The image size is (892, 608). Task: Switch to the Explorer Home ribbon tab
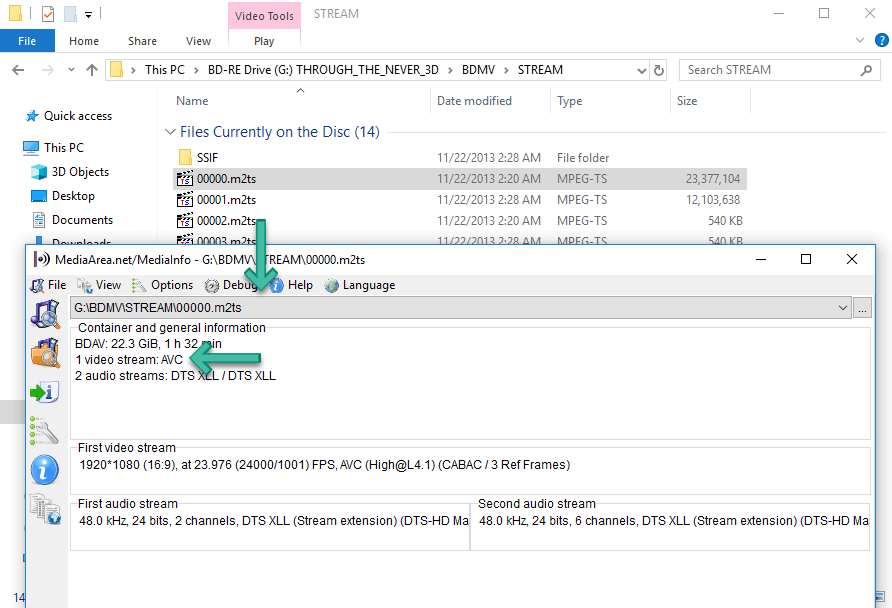(x=84, y=41)
